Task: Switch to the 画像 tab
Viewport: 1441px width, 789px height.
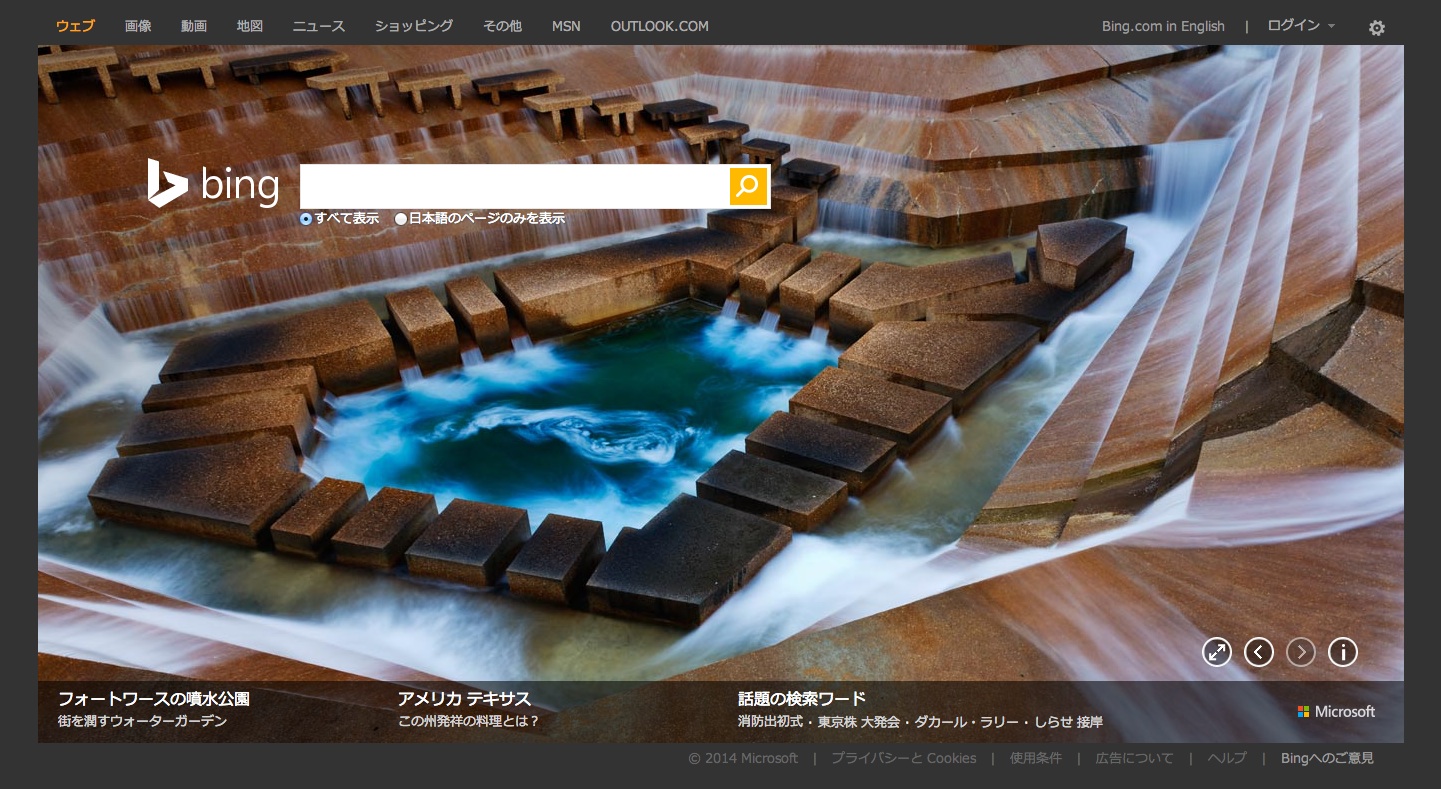Action: coord(138,26)
